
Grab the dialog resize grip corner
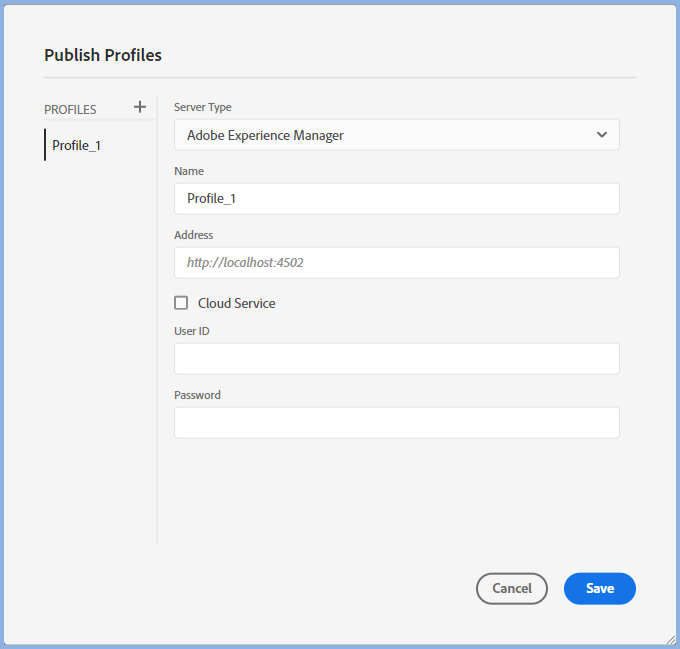coord(670,639)
